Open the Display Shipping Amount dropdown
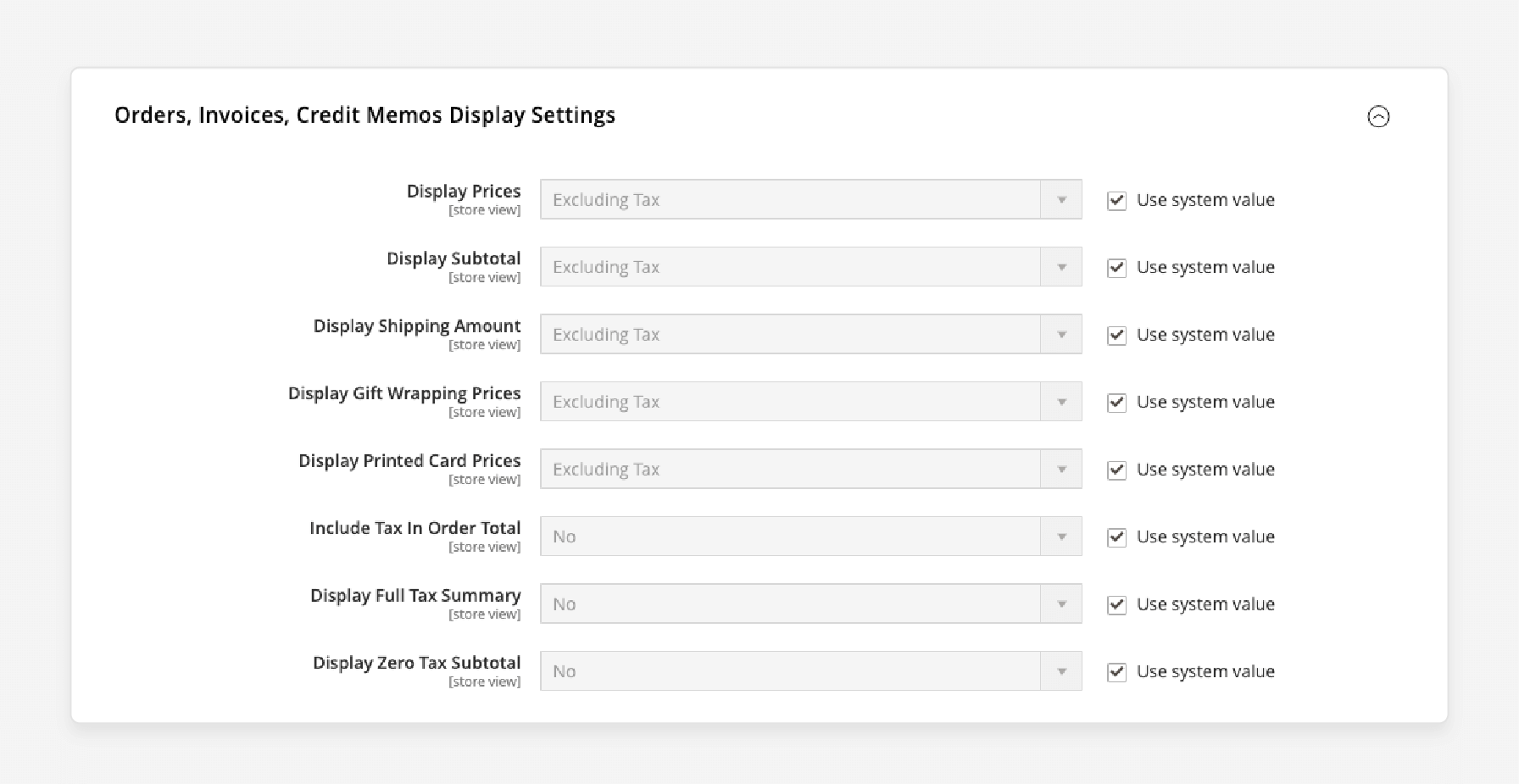The image size is (1519, 784). click(810, 334)
